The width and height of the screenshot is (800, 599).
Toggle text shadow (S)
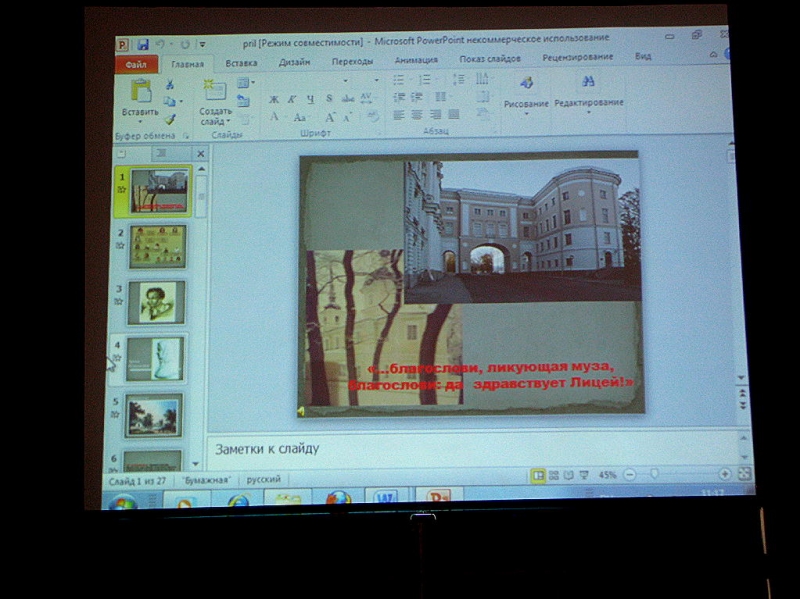pos(329,98)
